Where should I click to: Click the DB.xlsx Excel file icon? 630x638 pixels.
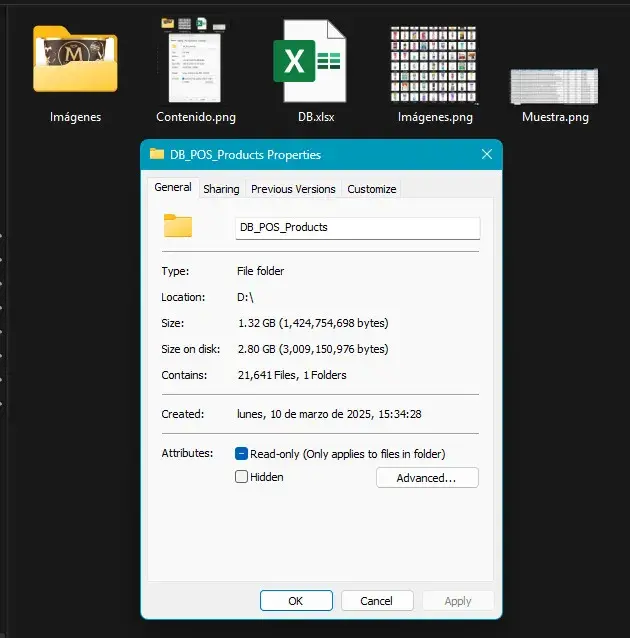click(310, 61)
